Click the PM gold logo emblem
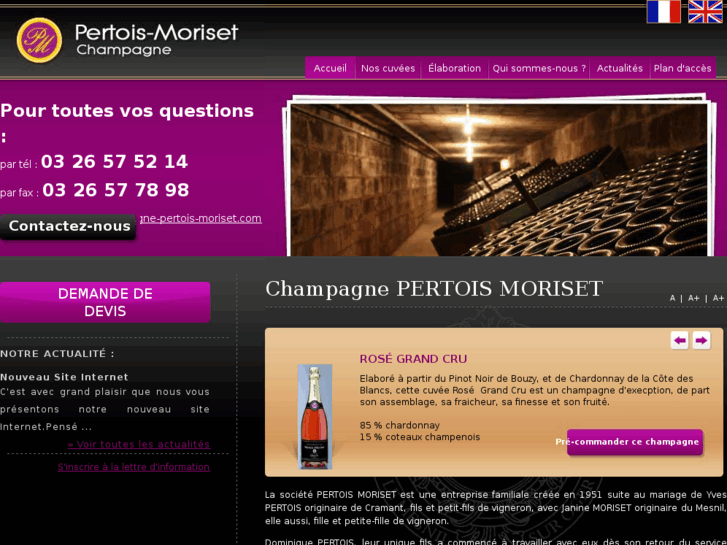The height and width of the screenshot is (545, 727). (x=39, y=40)
